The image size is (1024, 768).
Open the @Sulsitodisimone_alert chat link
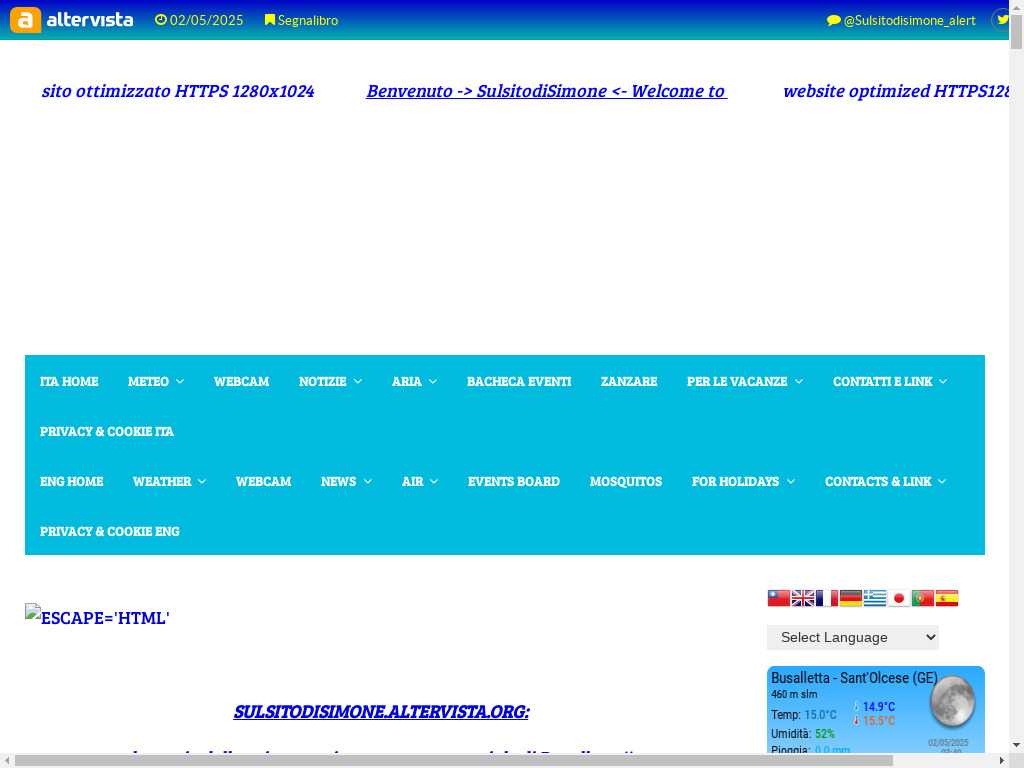pos(901,20)
